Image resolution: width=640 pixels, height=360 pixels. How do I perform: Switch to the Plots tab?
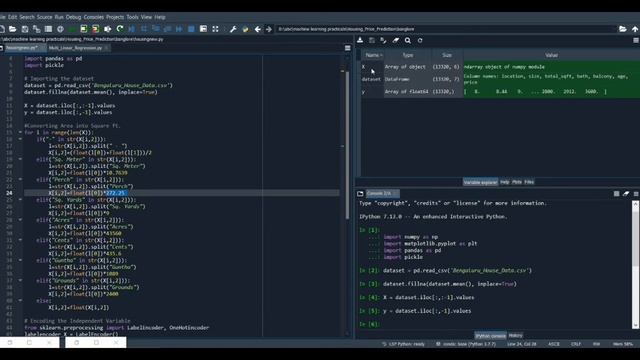tap(517, 182)
